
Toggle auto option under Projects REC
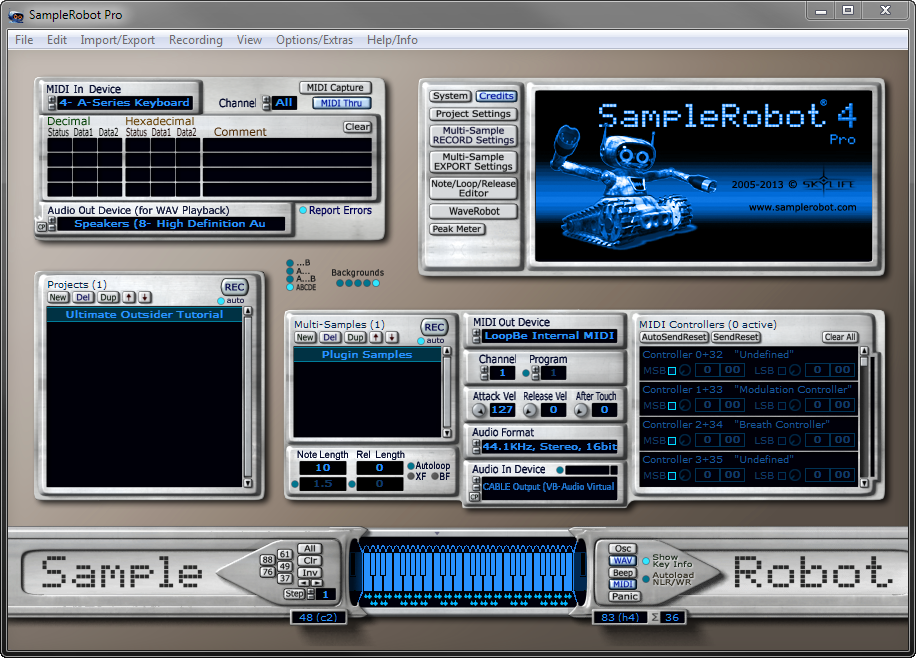pyautogui.click(x=221, y=301)
